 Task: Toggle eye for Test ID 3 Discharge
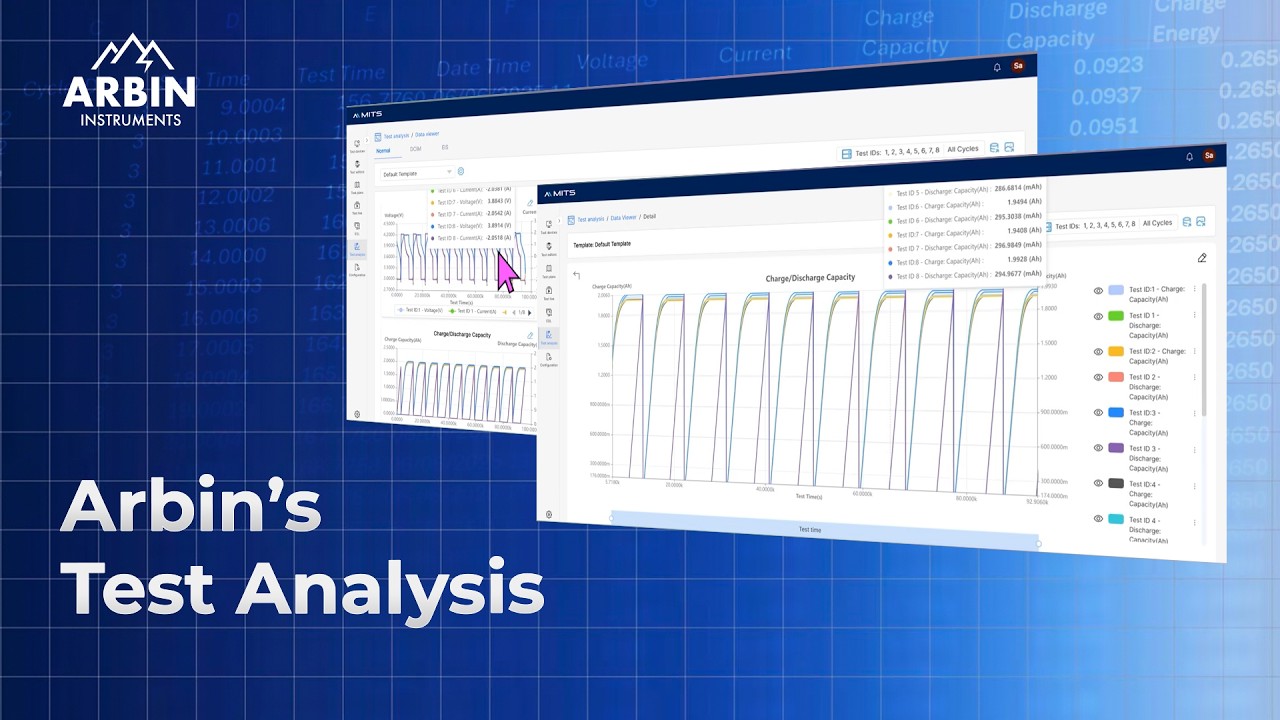[x=1098, y=448]
